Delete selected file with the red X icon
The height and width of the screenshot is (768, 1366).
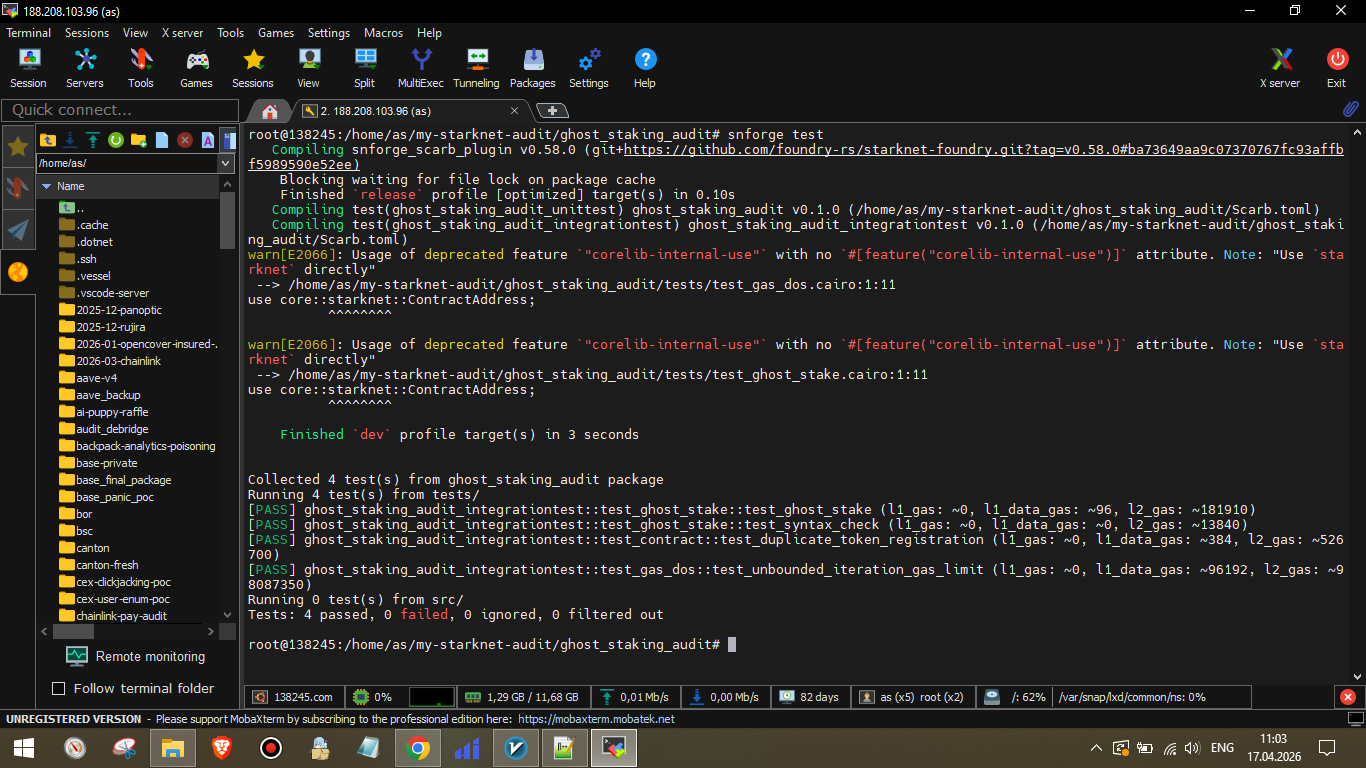tap(185, 140)
